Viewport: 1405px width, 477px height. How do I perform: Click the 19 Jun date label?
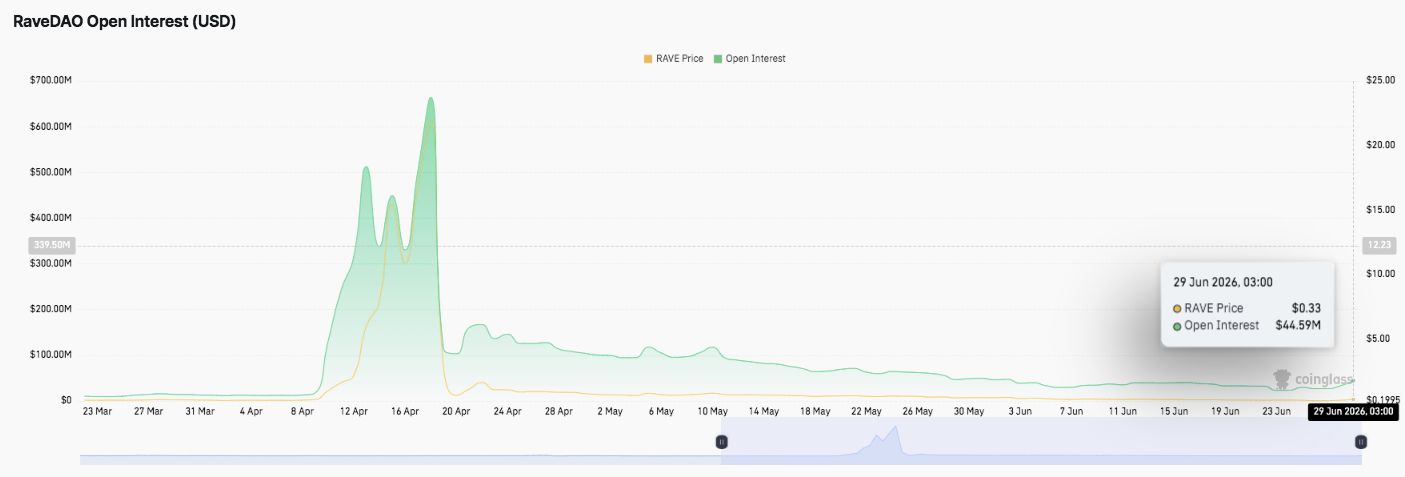(1225, 411)
